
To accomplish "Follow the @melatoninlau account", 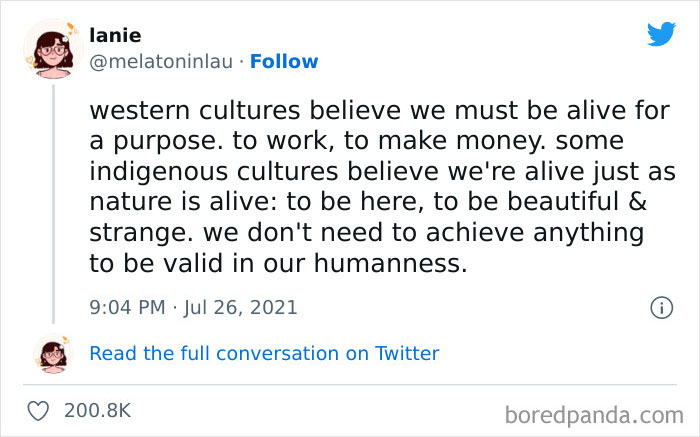I will [284, 61].
